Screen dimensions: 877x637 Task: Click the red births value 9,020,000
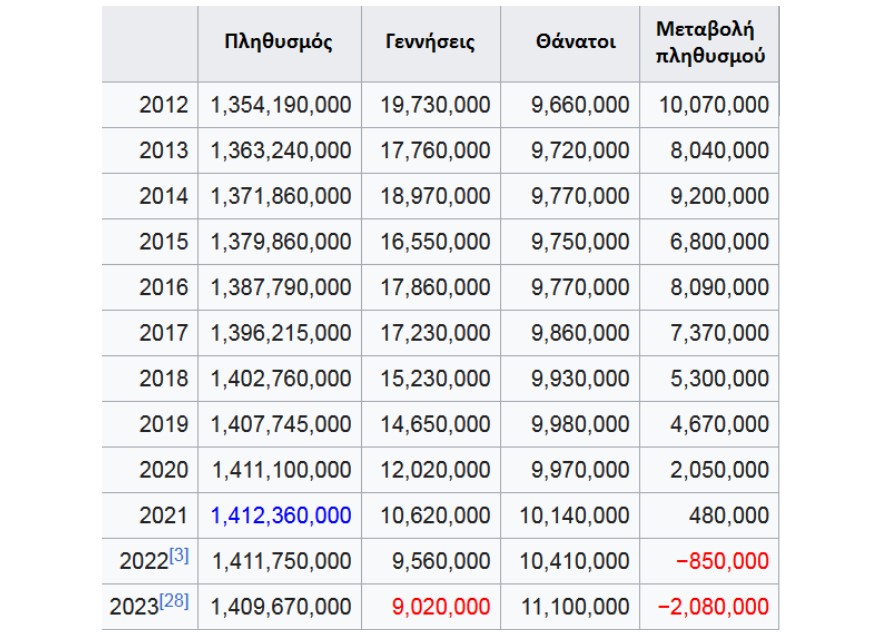click(x=441, y=607)
